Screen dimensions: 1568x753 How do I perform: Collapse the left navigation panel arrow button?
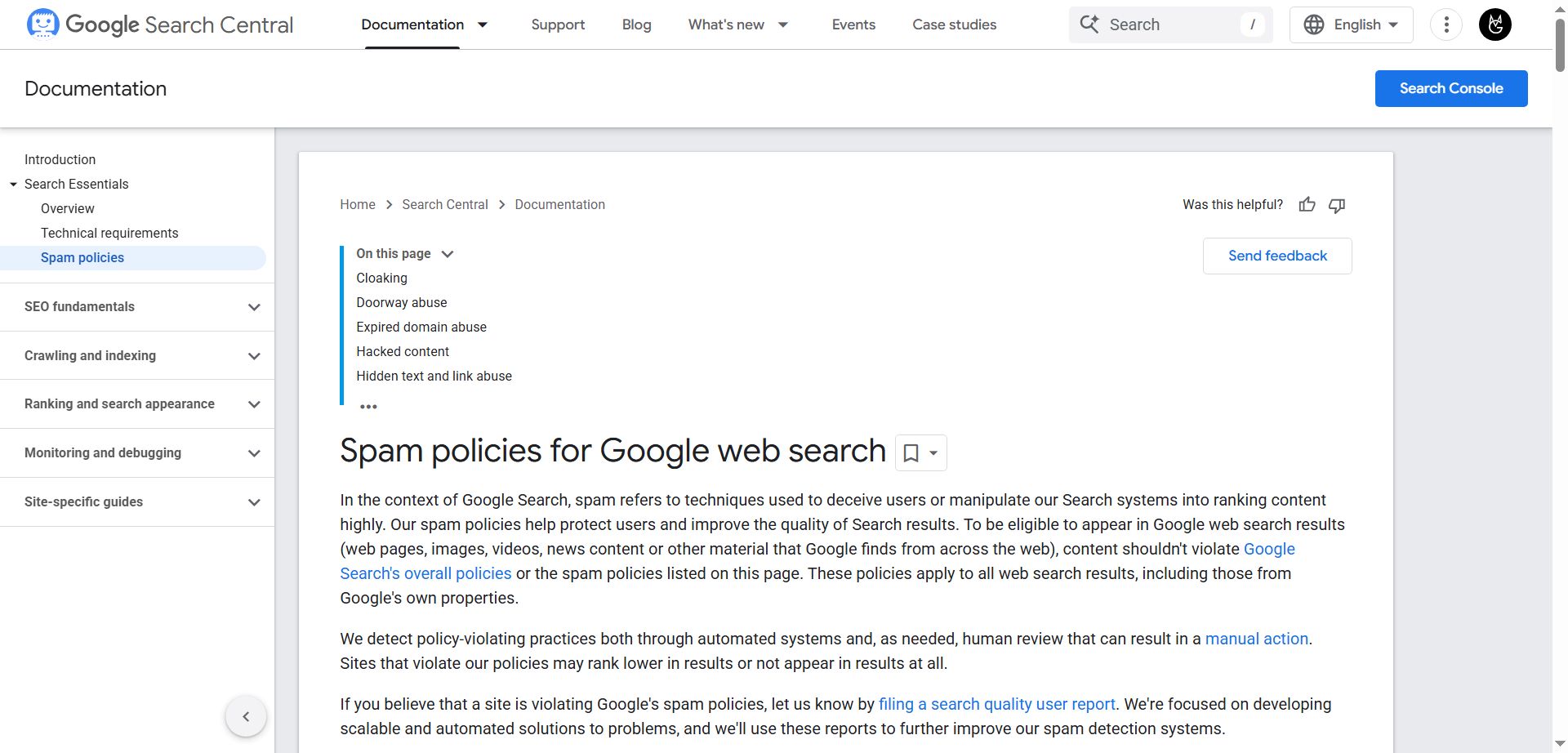246,716
